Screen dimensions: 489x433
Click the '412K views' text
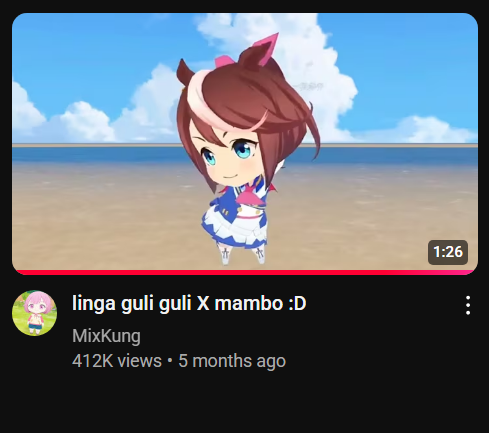(117, 361)
